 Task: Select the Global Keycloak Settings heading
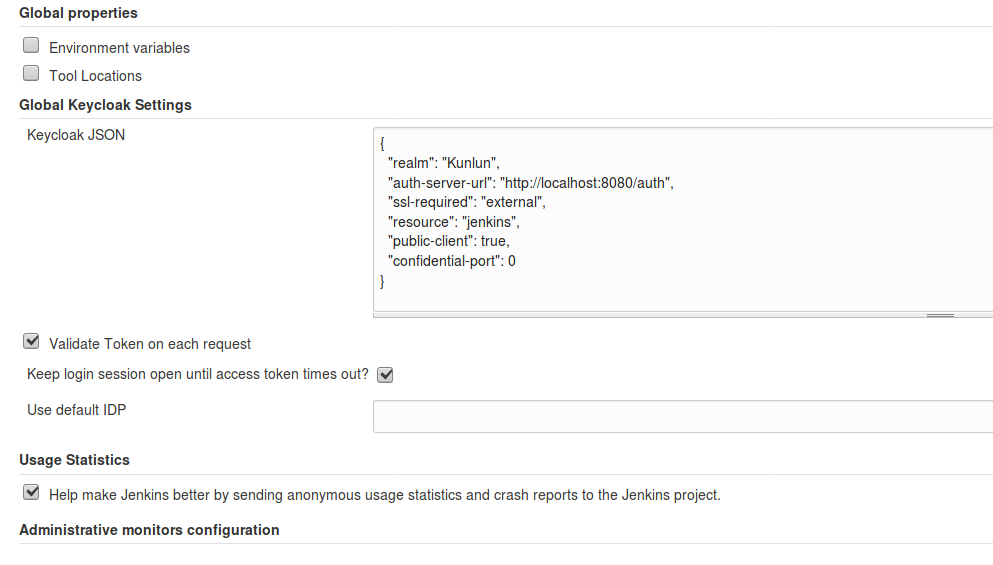(x=105, y=105)
